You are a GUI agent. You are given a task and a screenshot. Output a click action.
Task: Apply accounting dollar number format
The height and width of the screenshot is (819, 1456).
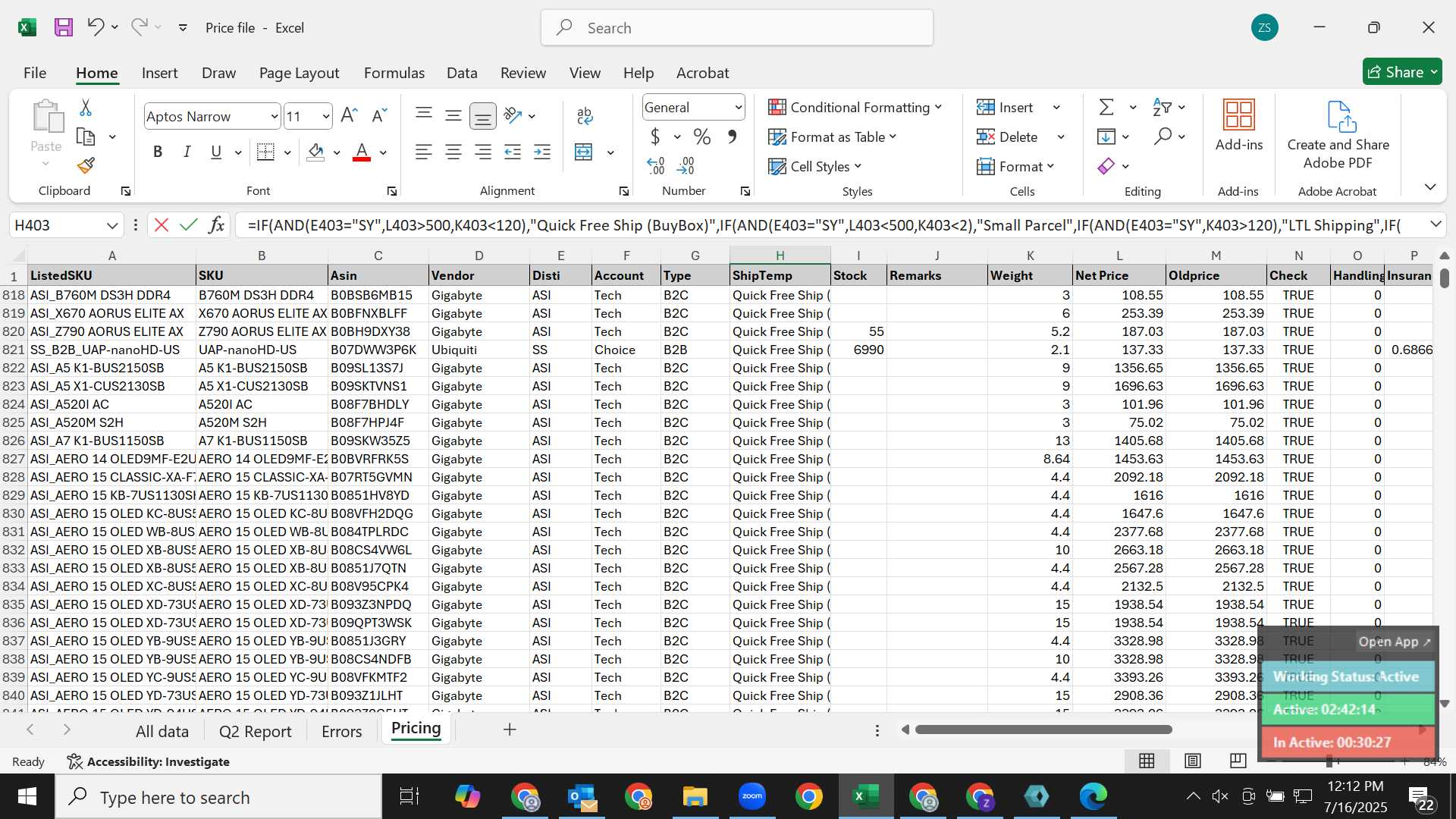click(x=655, y=137)
